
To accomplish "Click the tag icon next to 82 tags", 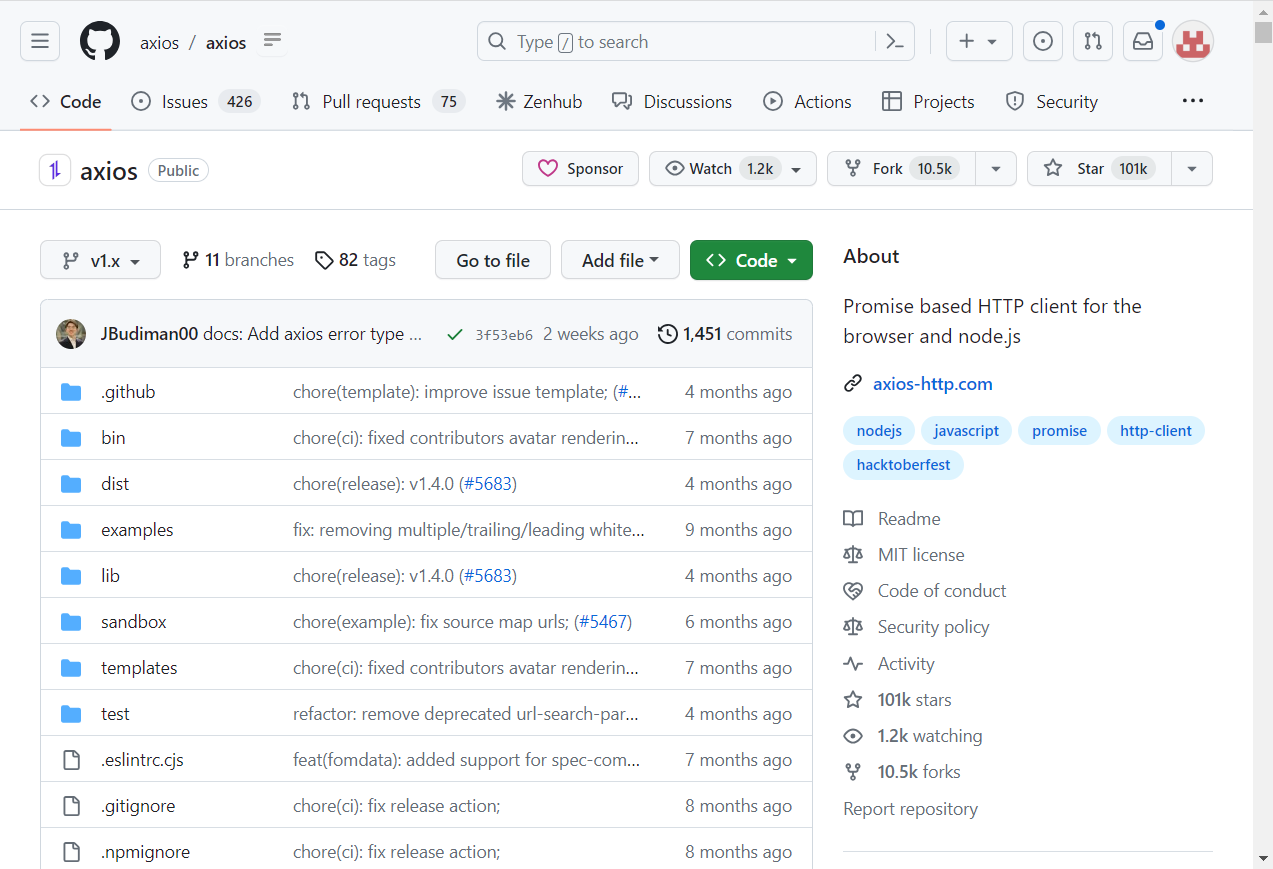I will tap(324, 260).
